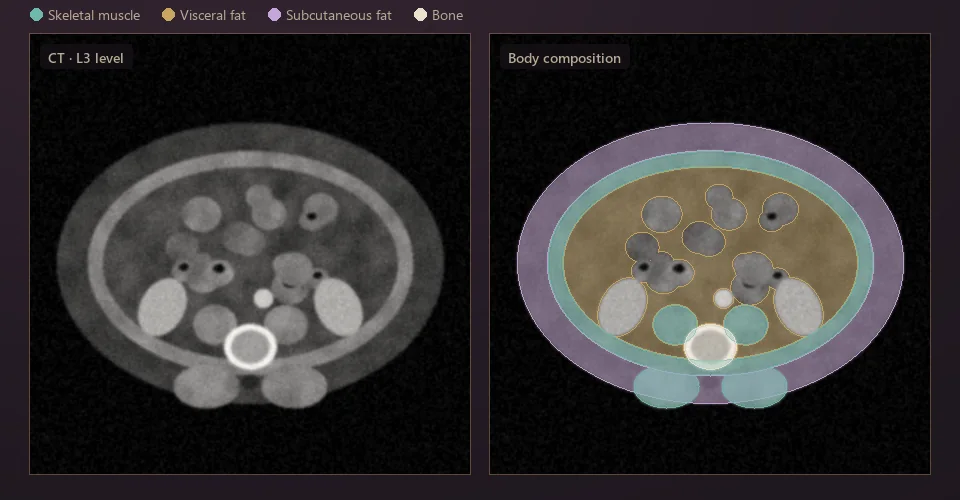
Task: Click the Visceral fat tan legend swatch
Action: tap(168, 15)
